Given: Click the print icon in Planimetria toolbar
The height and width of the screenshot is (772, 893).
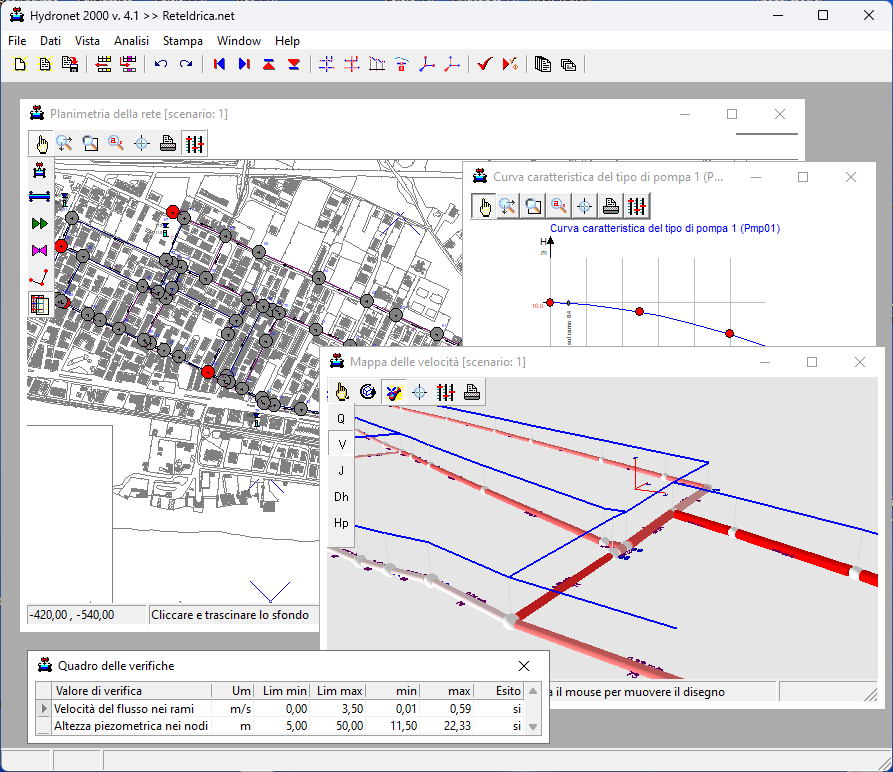Looking at the screenshot, I should click(x=168, y=143).
